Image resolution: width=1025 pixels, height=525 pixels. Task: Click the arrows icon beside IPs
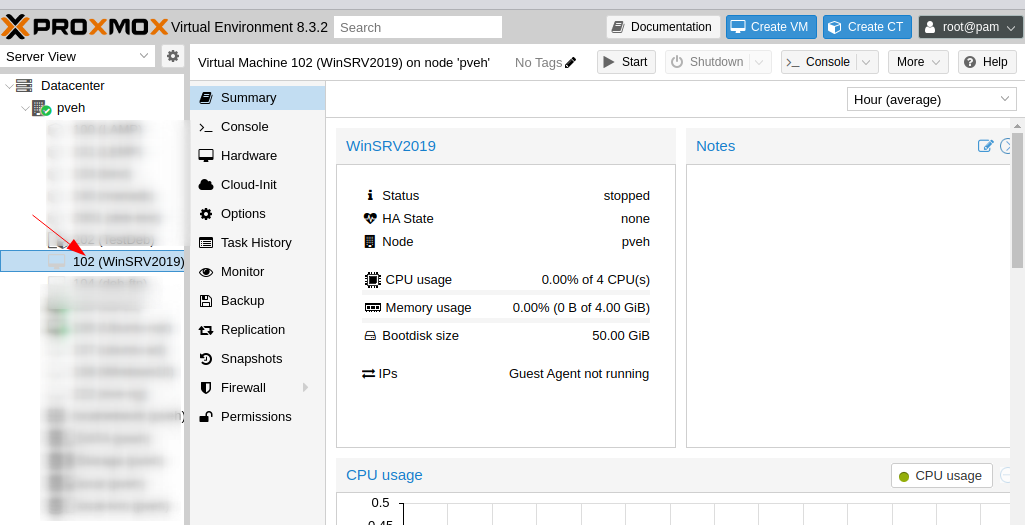point(368,374)
